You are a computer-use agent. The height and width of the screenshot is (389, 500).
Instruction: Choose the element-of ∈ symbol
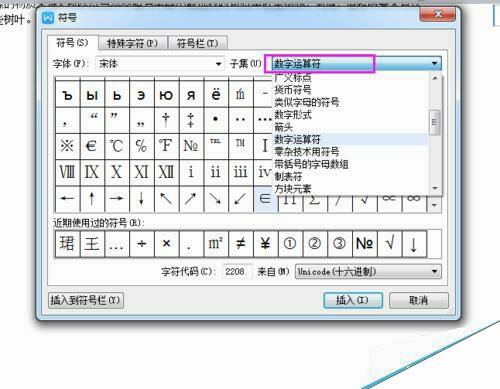click(265, 199)
